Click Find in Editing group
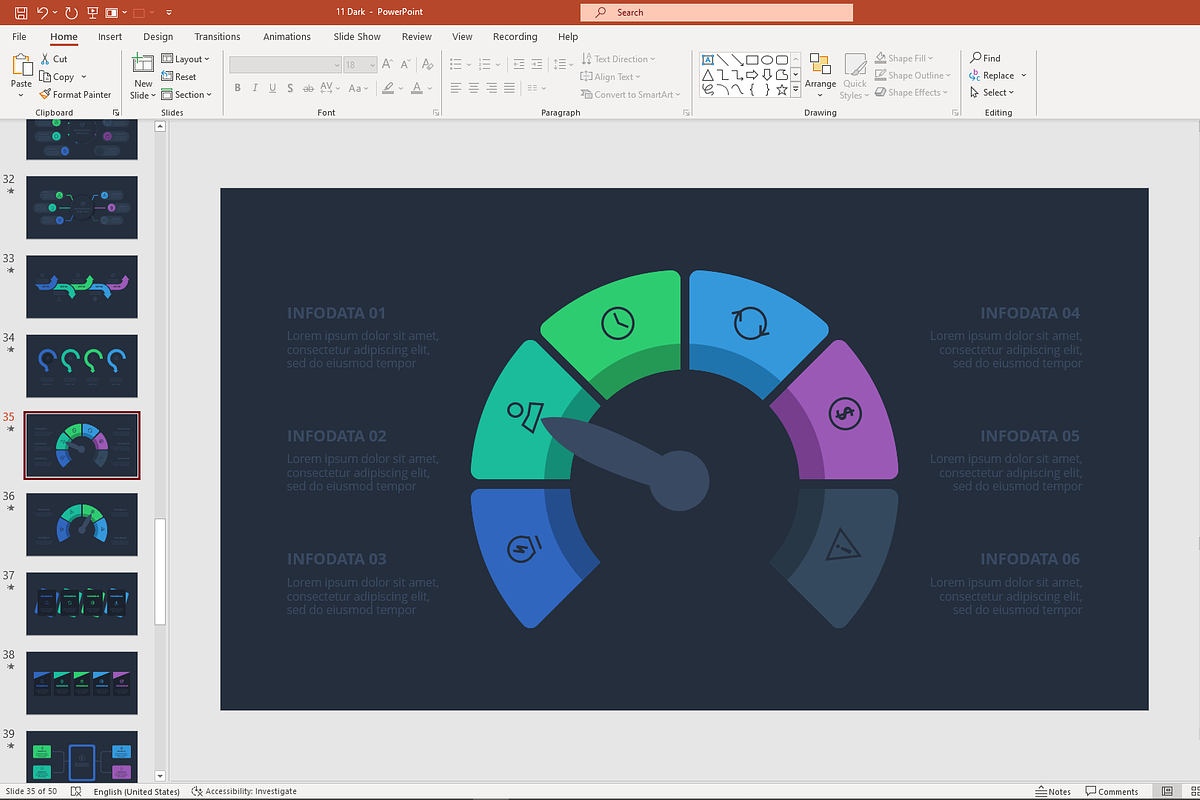 tap(985, 58)
